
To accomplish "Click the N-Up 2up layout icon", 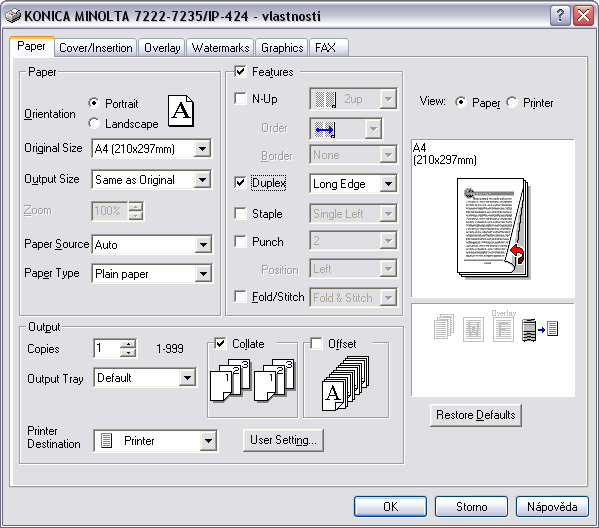I will coord(326,99).
